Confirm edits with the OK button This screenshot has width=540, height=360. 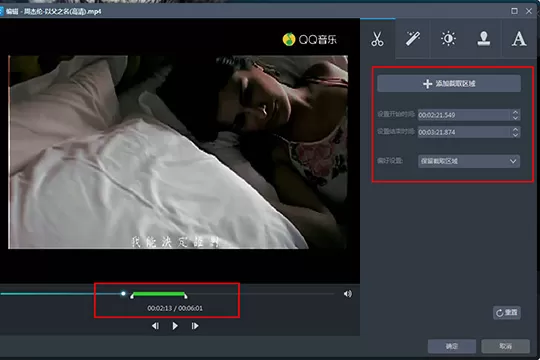coord(452,346)
